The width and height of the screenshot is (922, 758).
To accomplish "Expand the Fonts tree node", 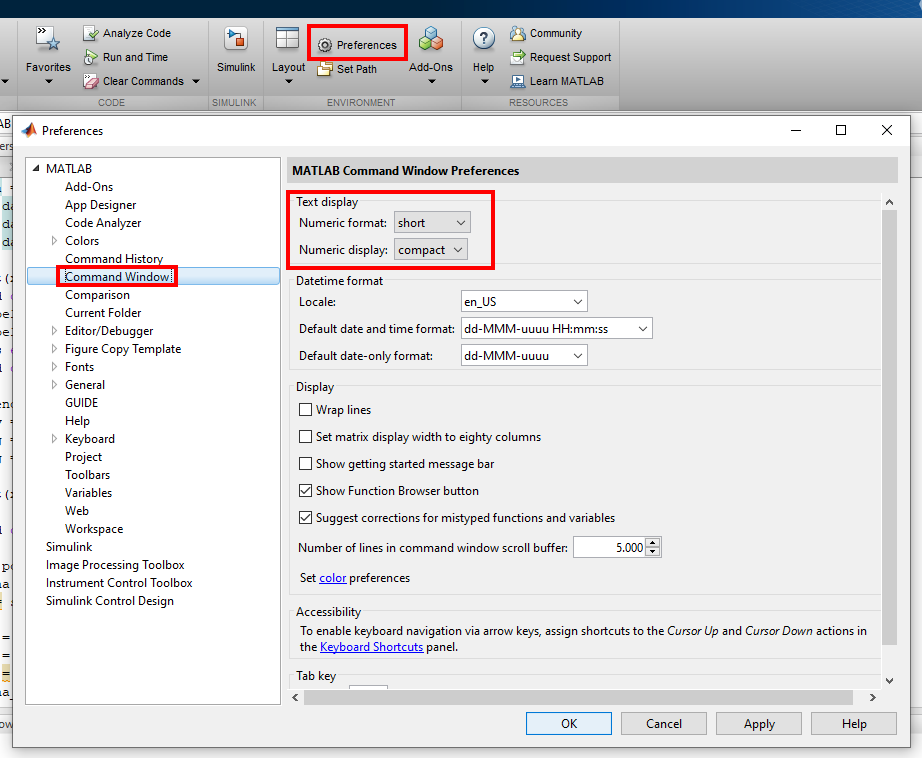I will (54, 367).
